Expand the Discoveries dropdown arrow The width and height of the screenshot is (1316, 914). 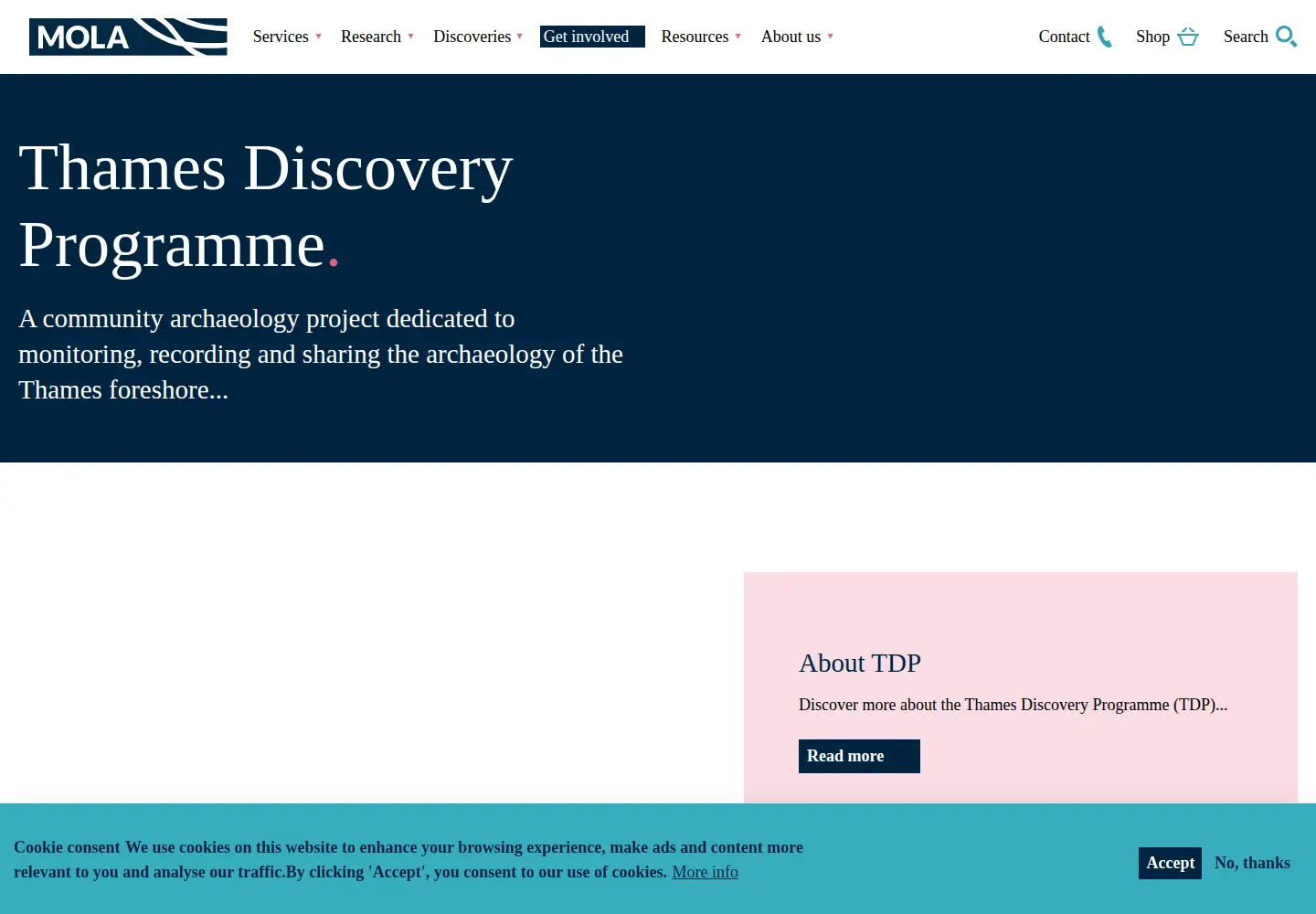point(520,37)
